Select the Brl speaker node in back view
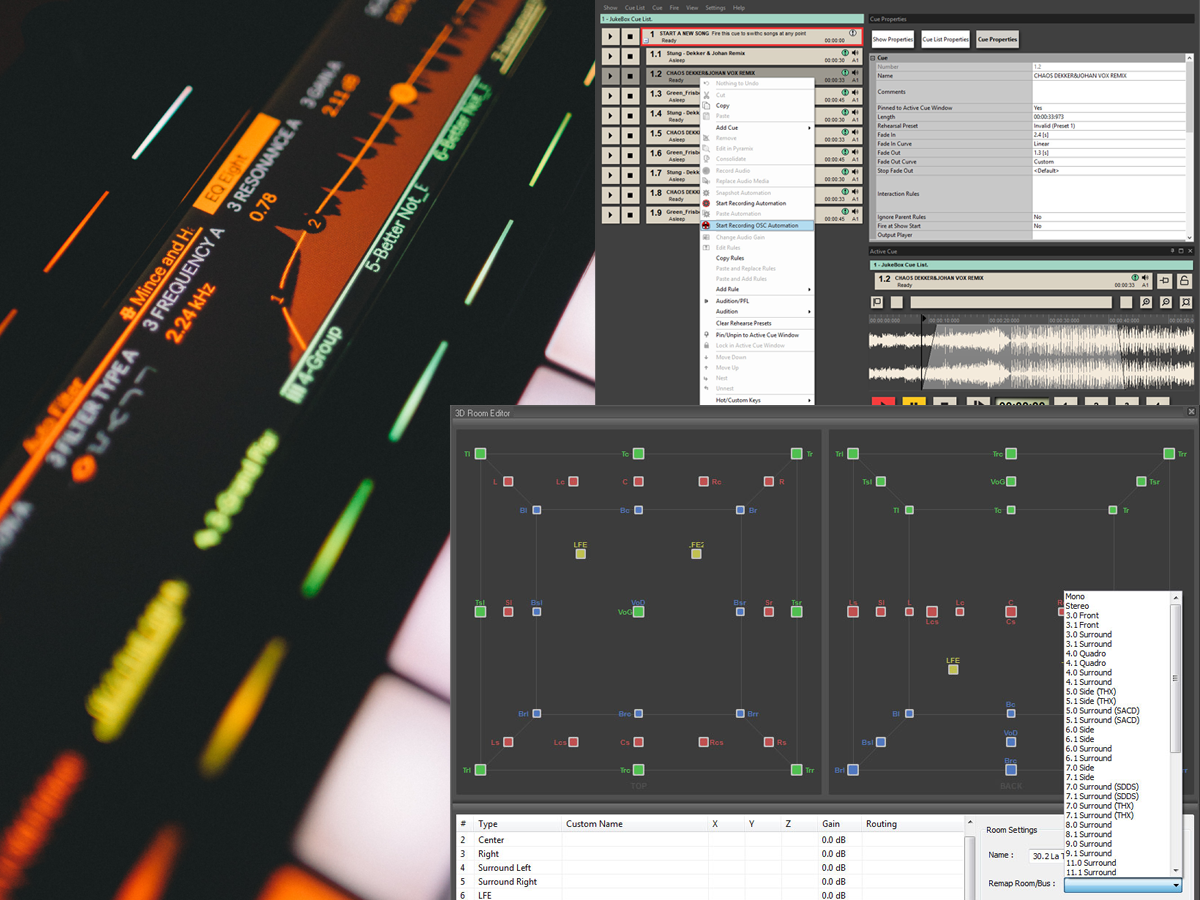Viewport: 1200px width, 900px height. point(853,770)
